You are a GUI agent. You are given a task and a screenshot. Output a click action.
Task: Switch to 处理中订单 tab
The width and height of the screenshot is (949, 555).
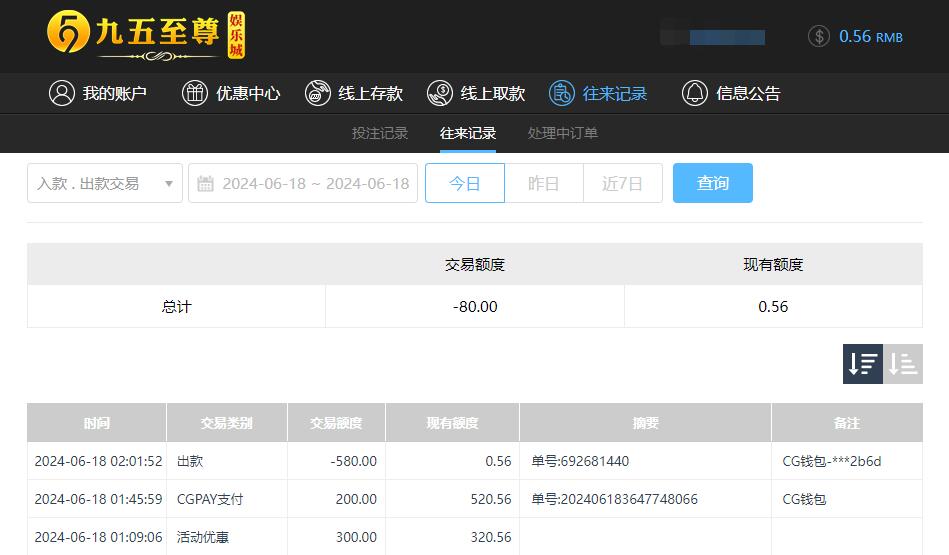coord(563,133)
